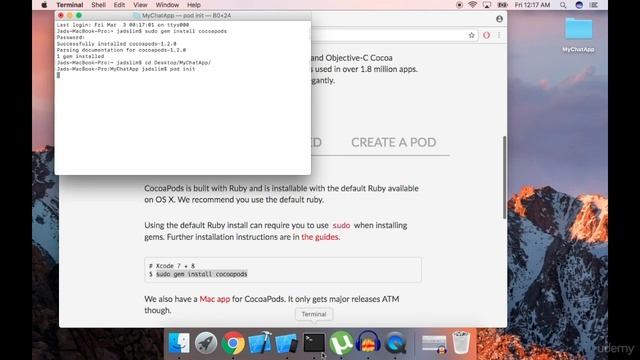The image size is (640, 360).
Task: Open Siri from the menu bar
Action: pyautogui.click(x=579, y=5)
